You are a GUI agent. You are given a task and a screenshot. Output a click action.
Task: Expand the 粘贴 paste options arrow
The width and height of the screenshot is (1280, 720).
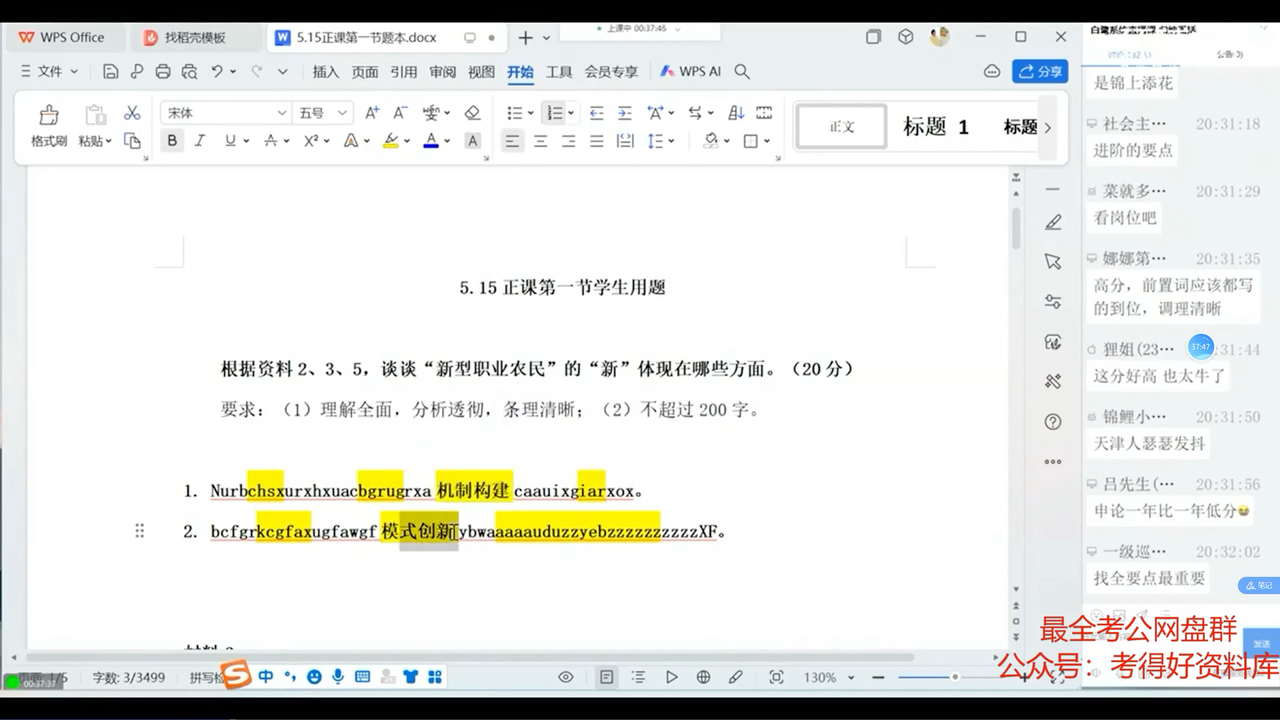pos(108,142)
